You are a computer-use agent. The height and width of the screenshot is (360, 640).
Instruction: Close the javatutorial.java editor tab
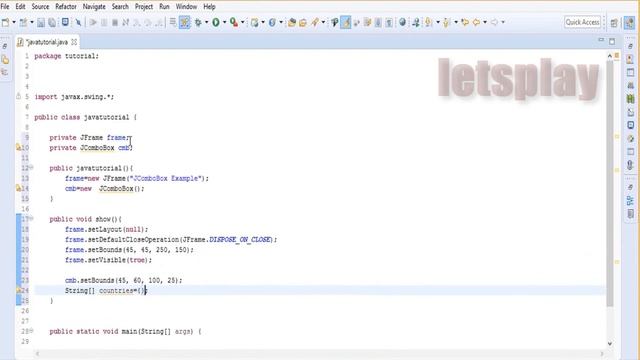(x=74, y=42)
